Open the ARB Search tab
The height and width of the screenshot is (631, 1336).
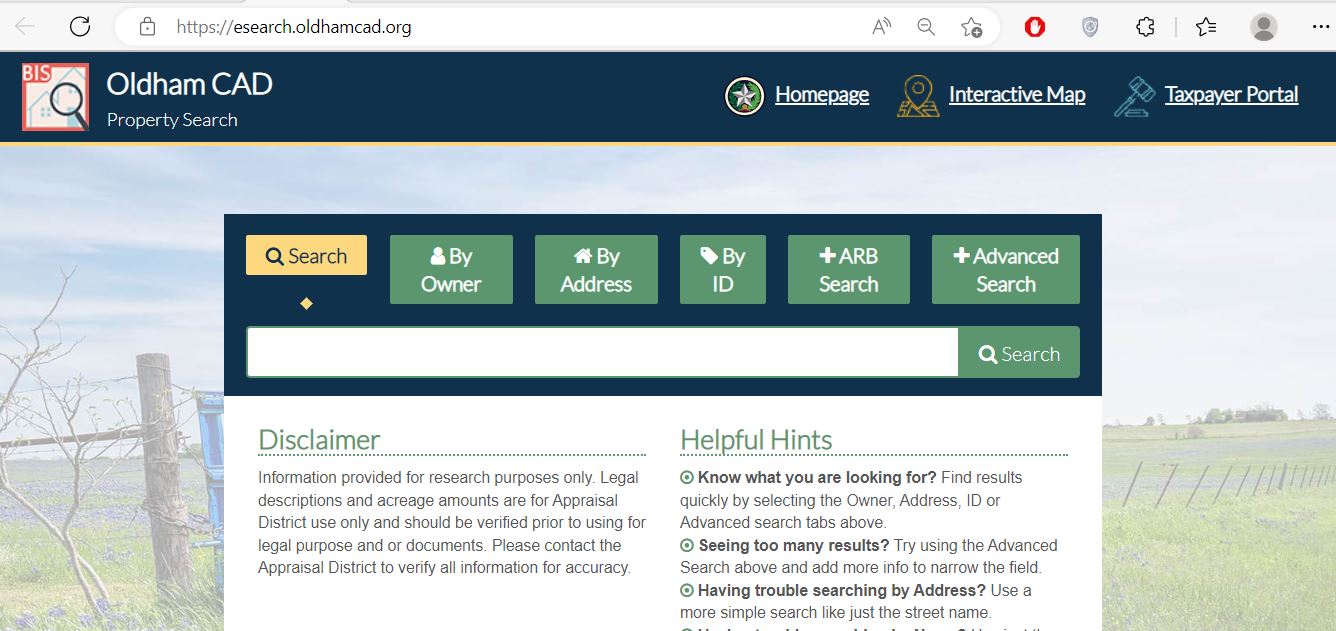point(848,270)
